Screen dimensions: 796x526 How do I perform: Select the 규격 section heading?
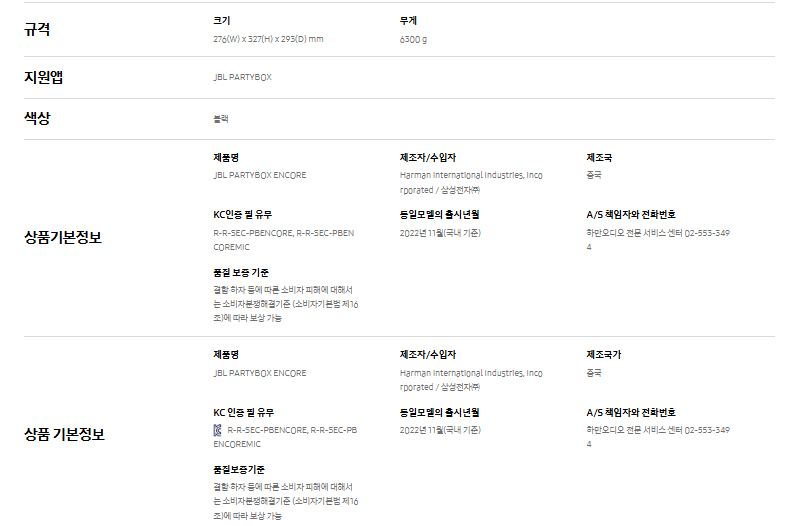point(37,29)
